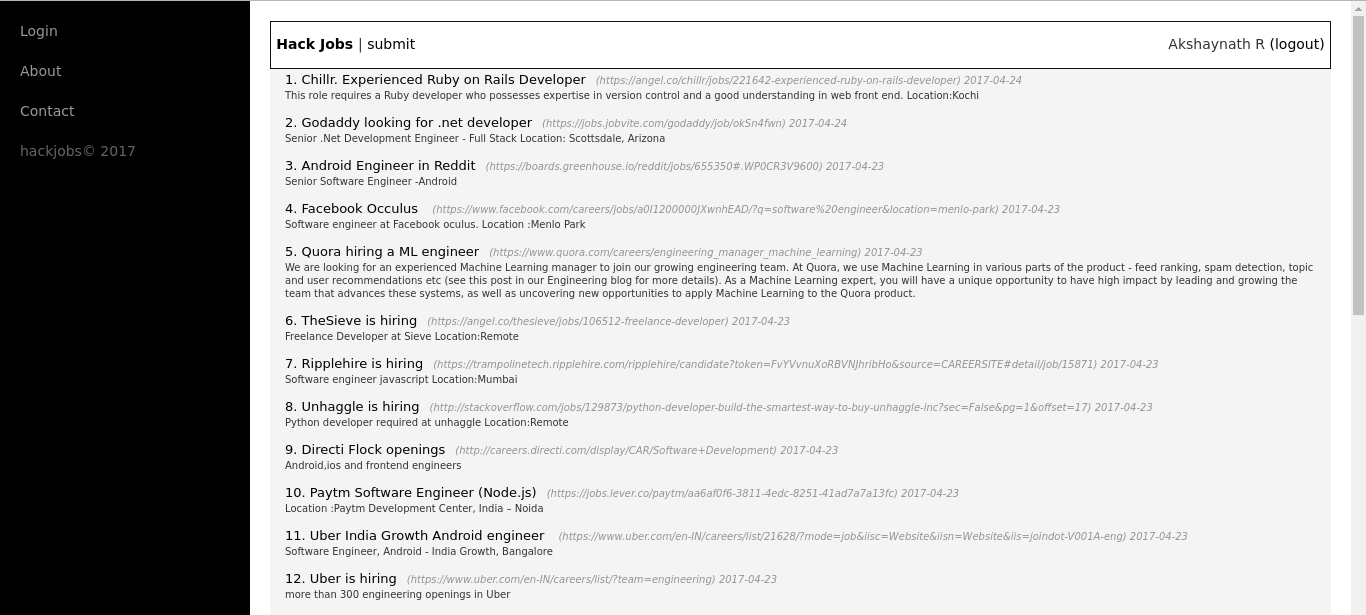
Task: Click Paytm Development Center, India – Noida text
Action: [414, 509]
